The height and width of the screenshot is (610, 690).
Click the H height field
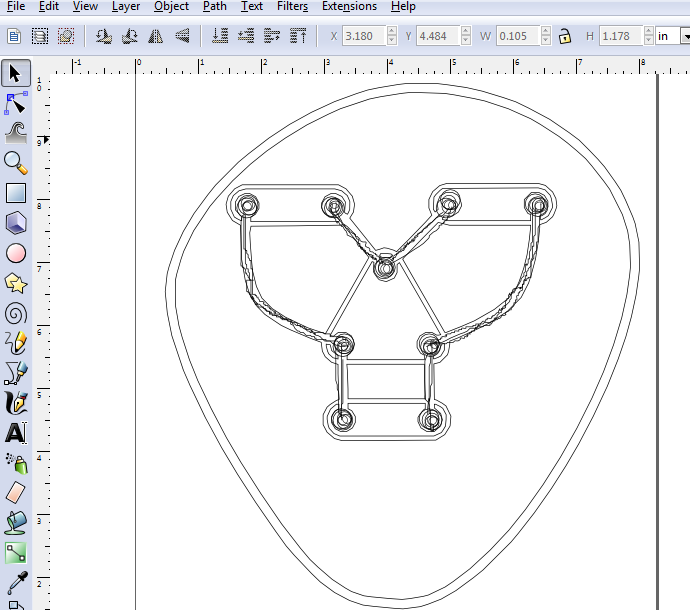coord(621,36)
